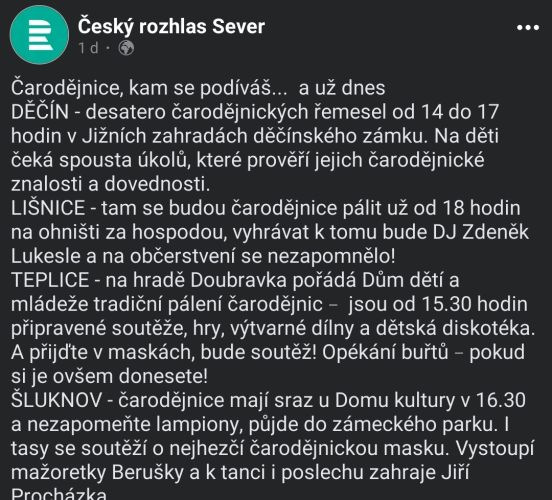Click the name Jiří near the end

point(455,473)
